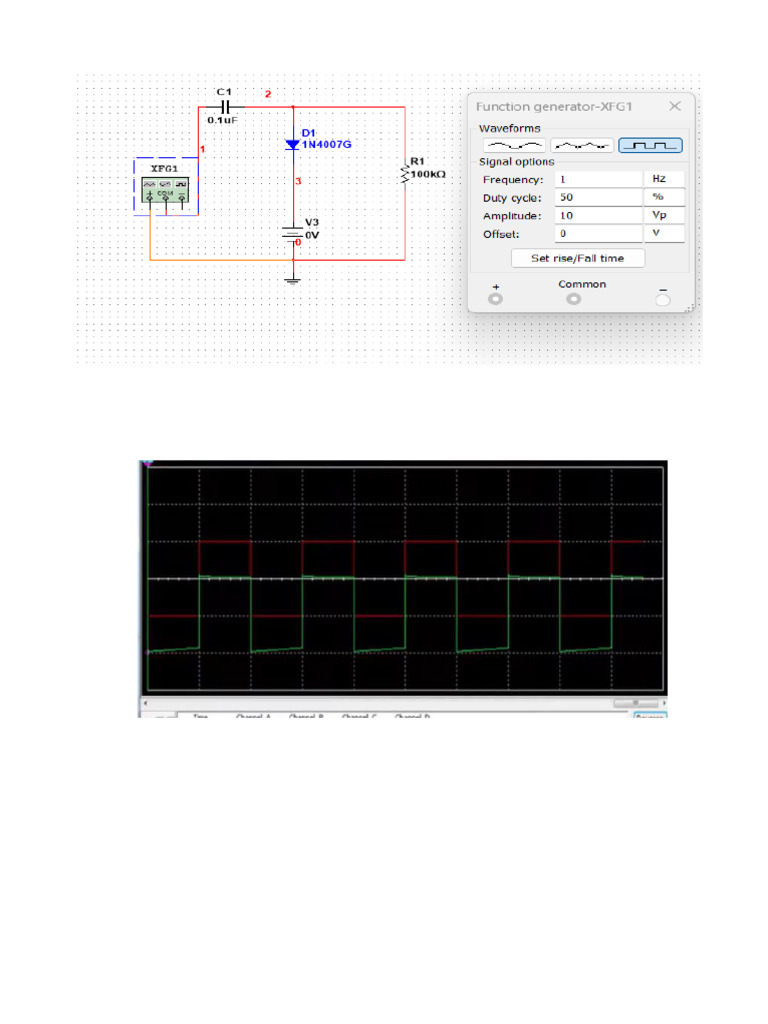Click net label 3 below the diode
This screenshot has width=768, height=1024.
298,181
